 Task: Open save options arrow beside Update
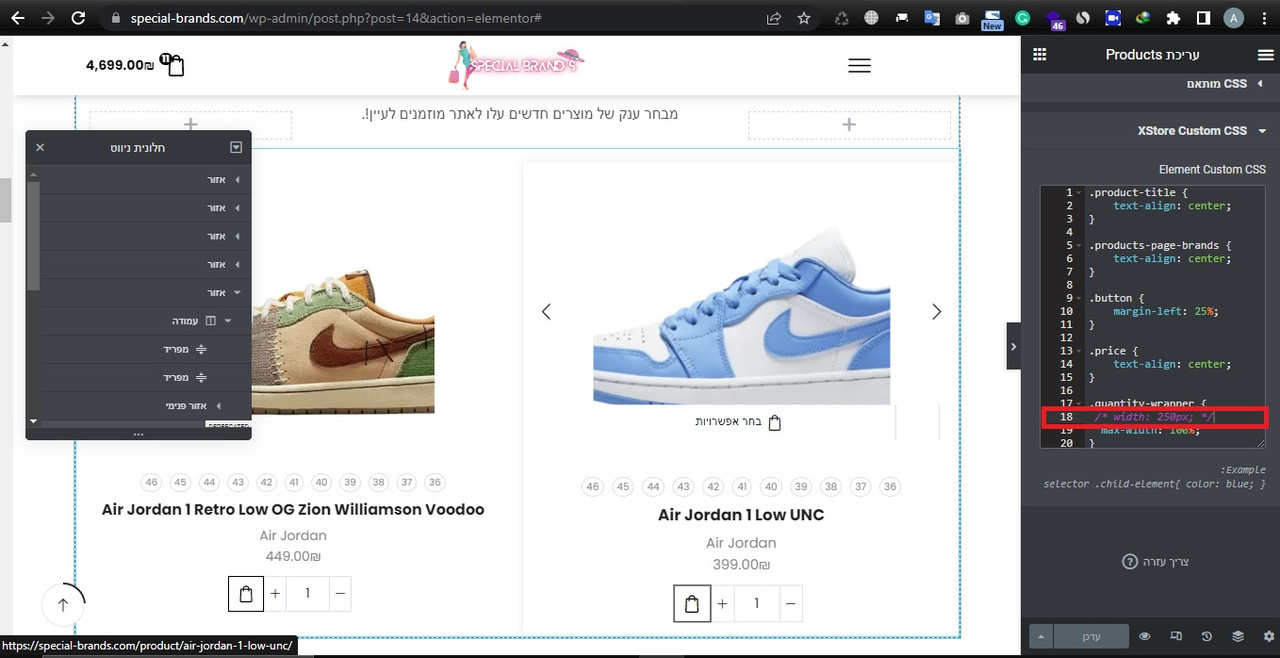[x=1041, y=636]
